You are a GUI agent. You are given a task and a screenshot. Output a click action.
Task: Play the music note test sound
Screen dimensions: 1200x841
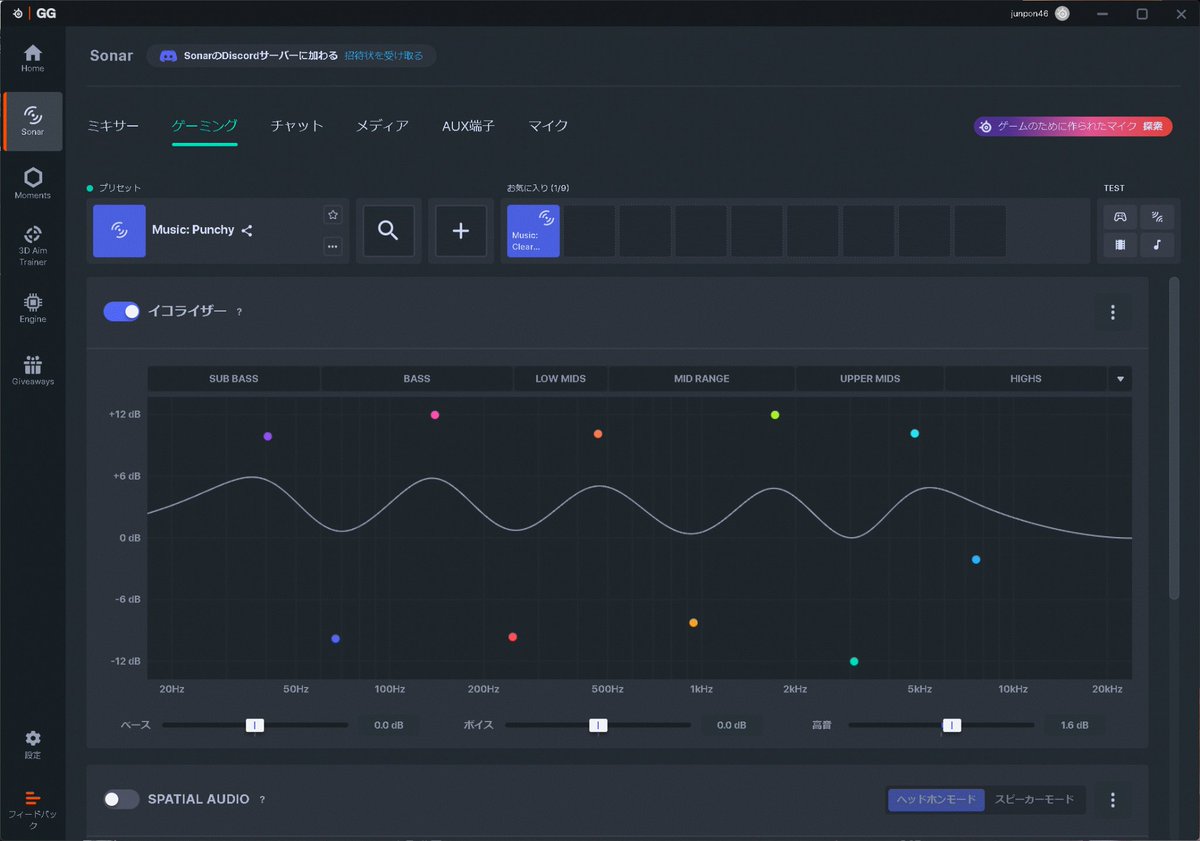1157,244
